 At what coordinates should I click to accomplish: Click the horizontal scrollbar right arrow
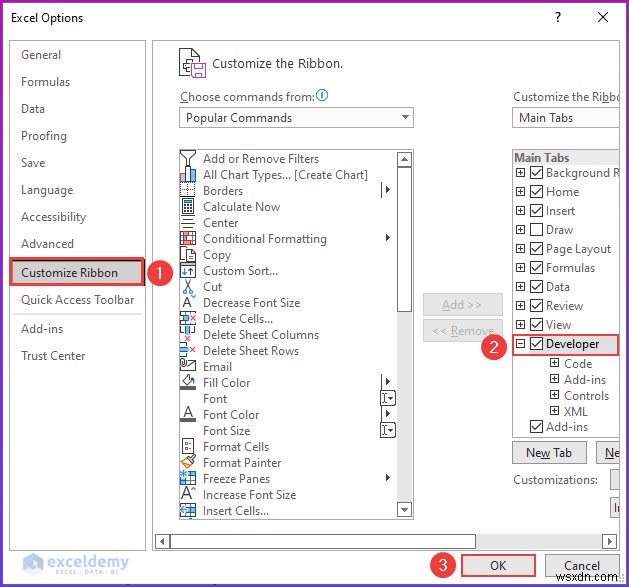(609, 541)
